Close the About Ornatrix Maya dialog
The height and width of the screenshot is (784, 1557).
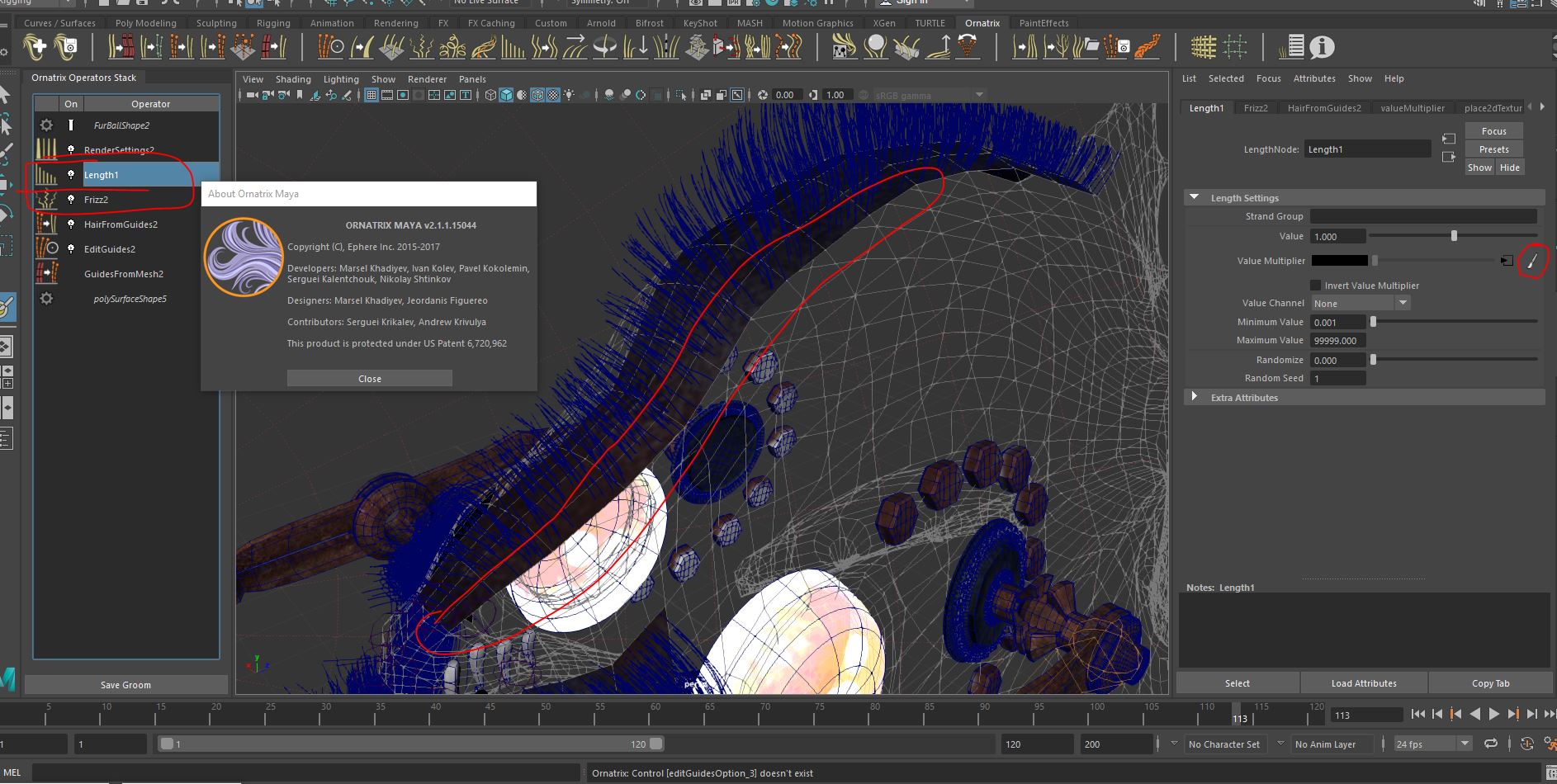coord(369,379)
